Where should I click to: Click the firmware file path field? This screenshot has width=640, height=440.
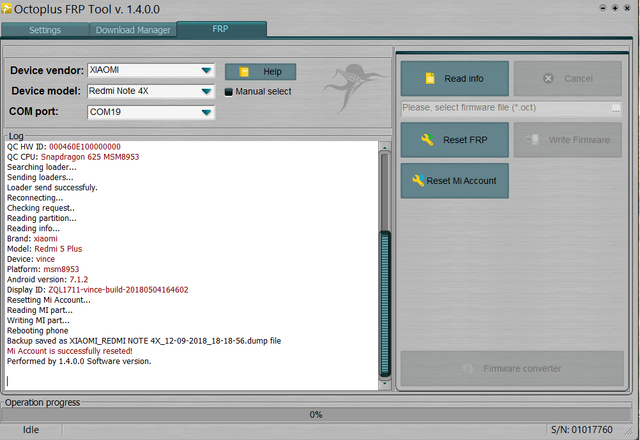pos(506,108)
